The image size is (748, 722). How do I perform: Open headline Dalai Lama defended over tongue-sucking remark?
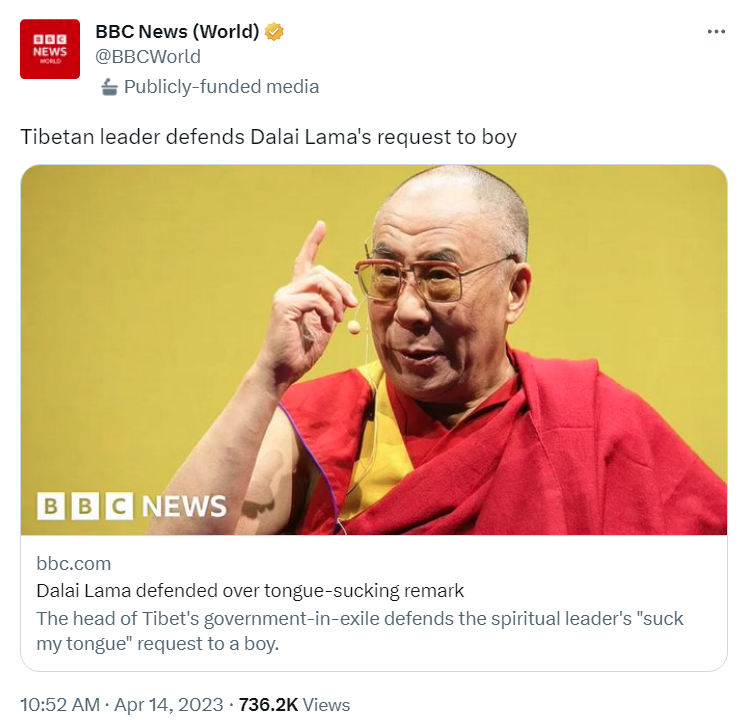tap(250, 591)
